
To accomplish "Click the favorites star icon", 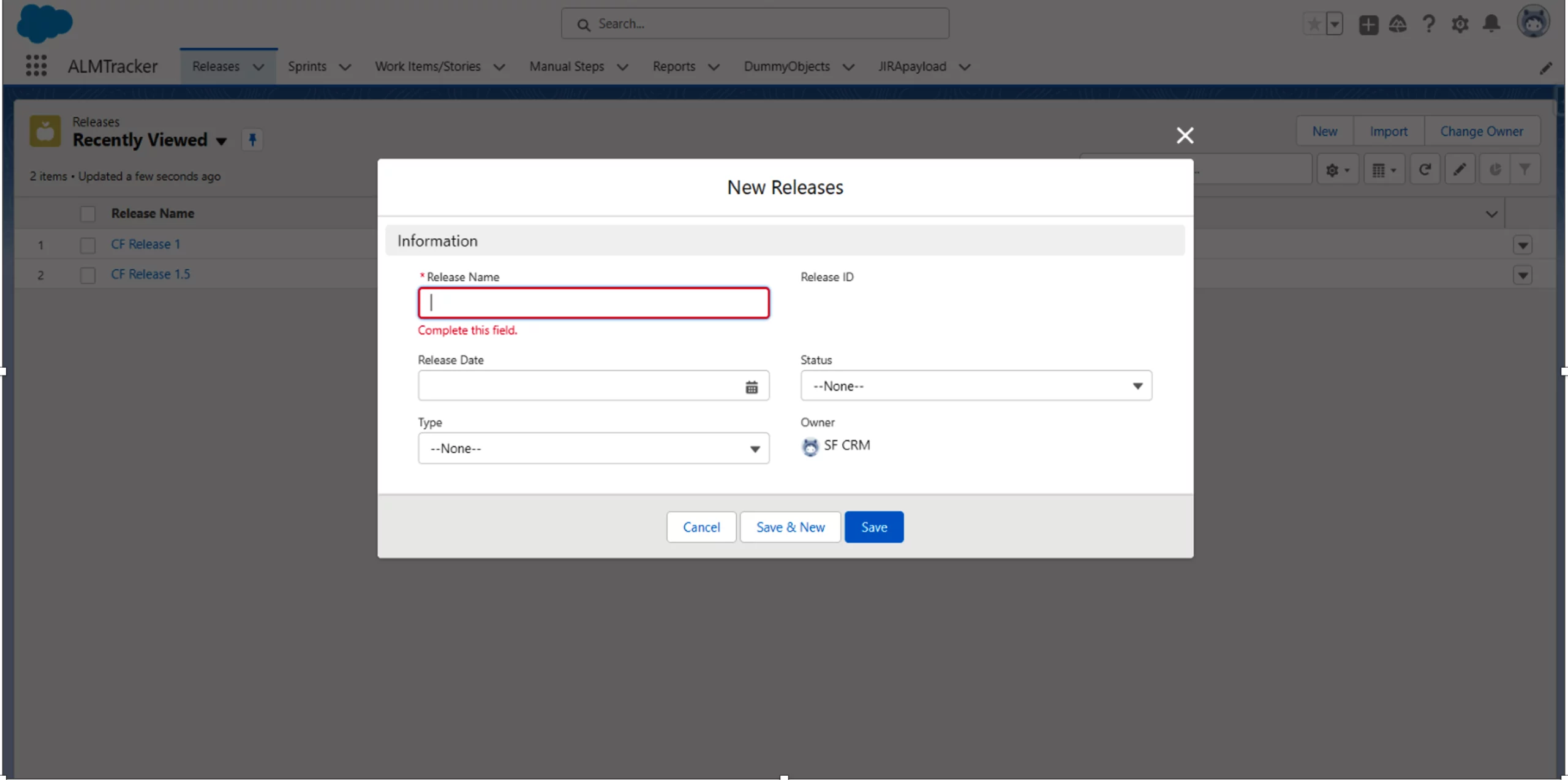I will 1314,24.
